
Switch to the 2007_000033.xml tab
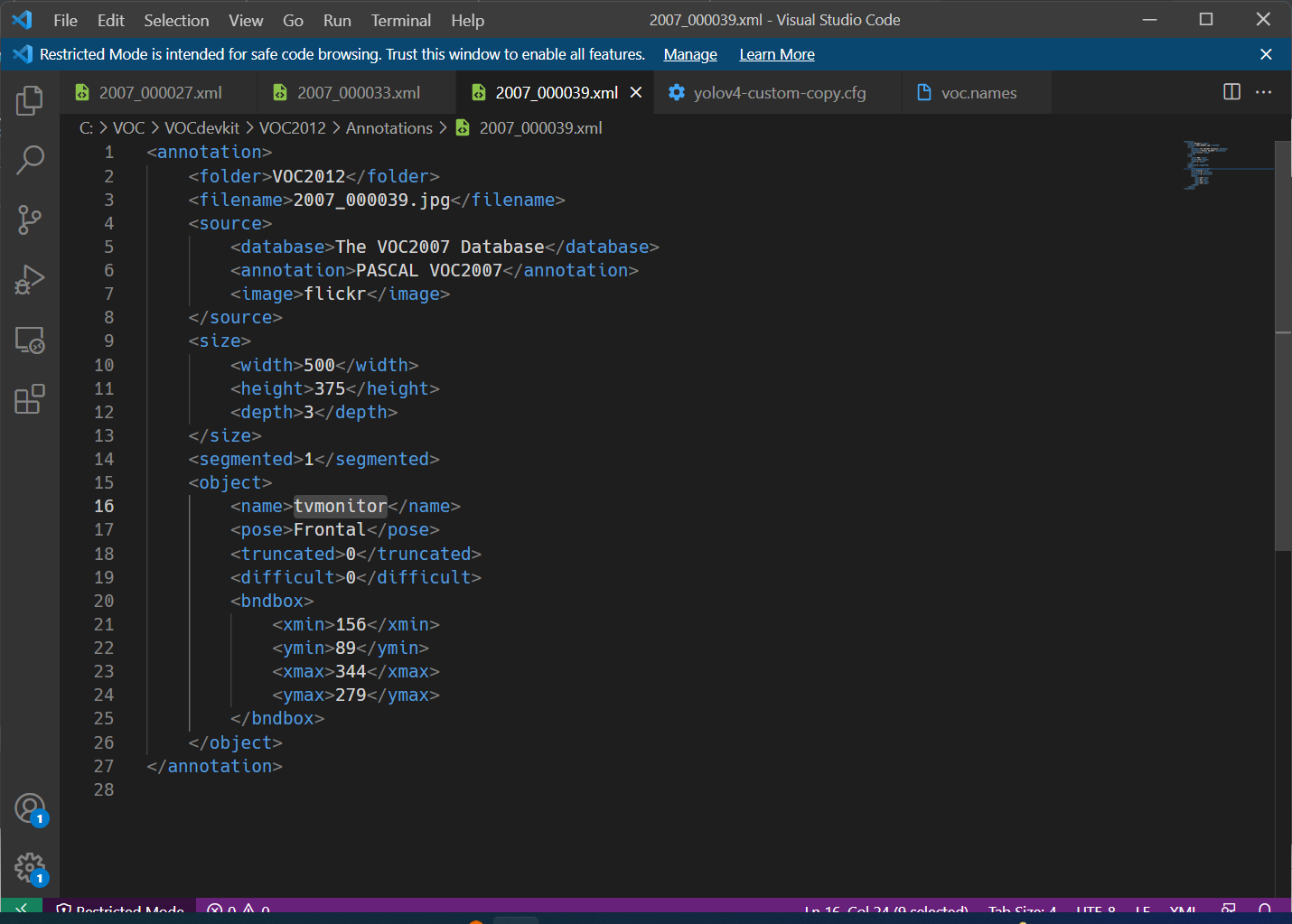coord(358,92)
